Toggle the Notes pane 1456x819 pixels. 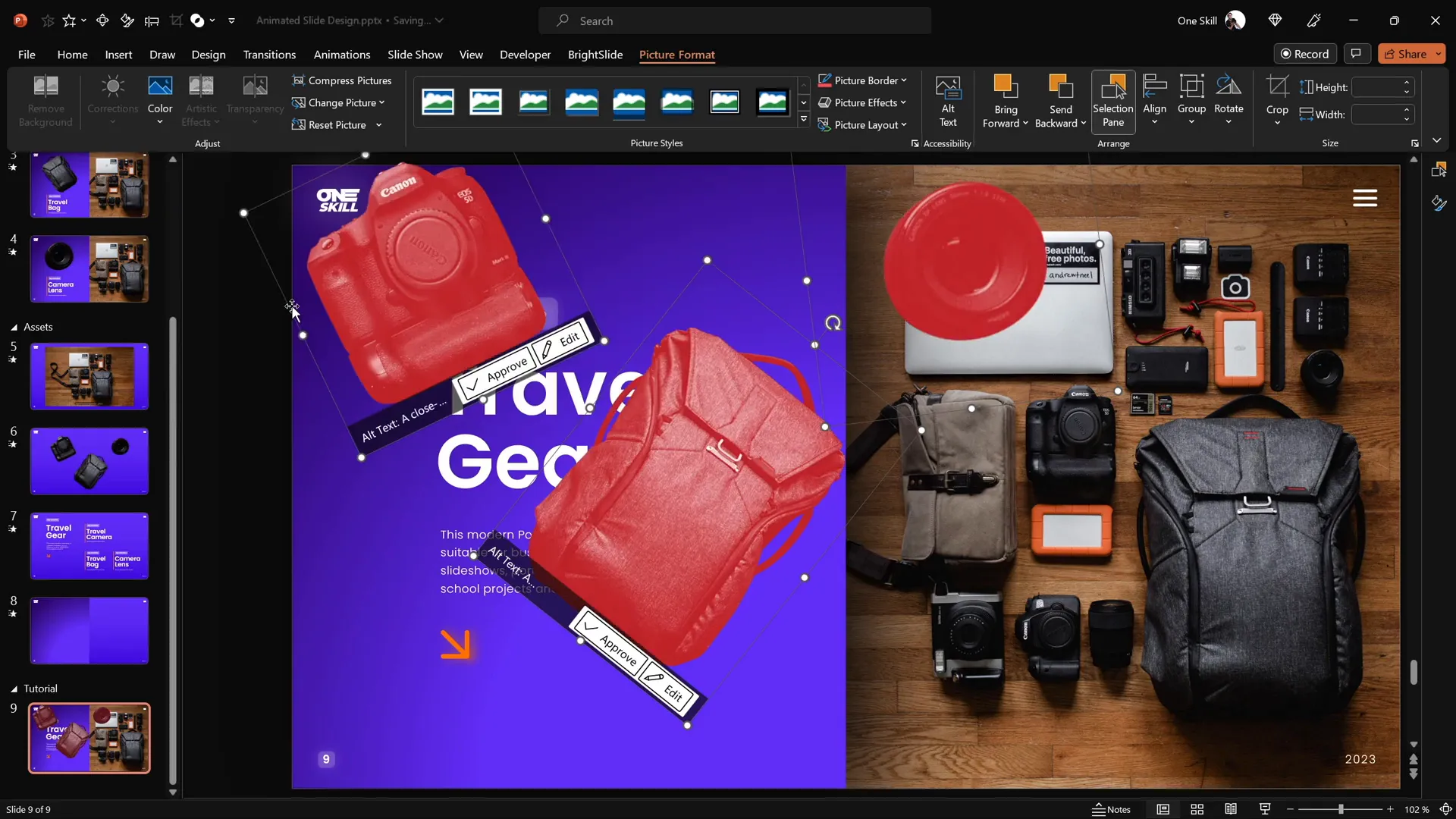point(1112,808)
